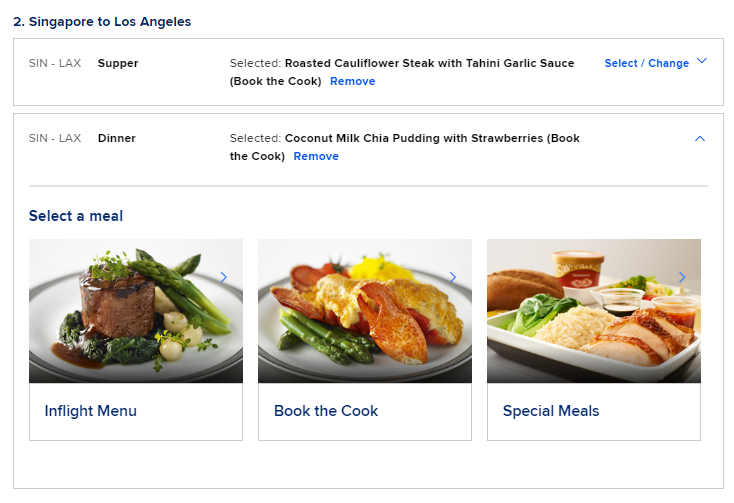Open the Special Meals chicken rice photo

point(593,311)
